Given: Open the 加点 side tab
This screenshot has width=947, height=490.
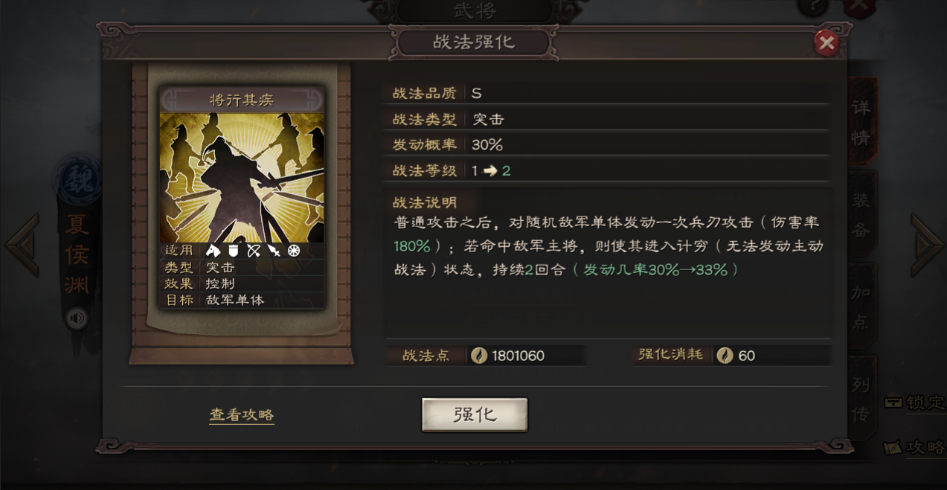Looking at the screenshot, I should [861, 307].
